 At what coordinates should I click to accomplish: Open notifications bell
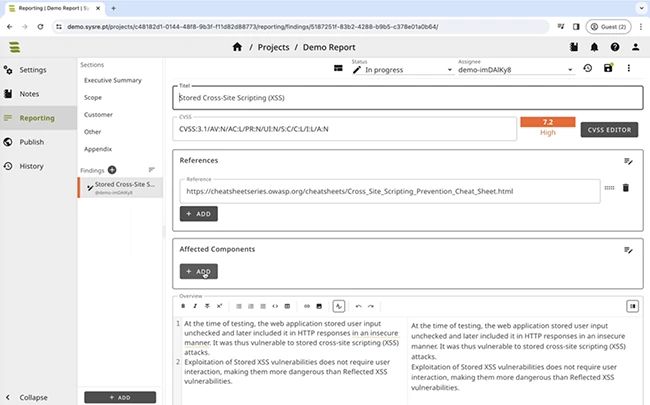594,47
